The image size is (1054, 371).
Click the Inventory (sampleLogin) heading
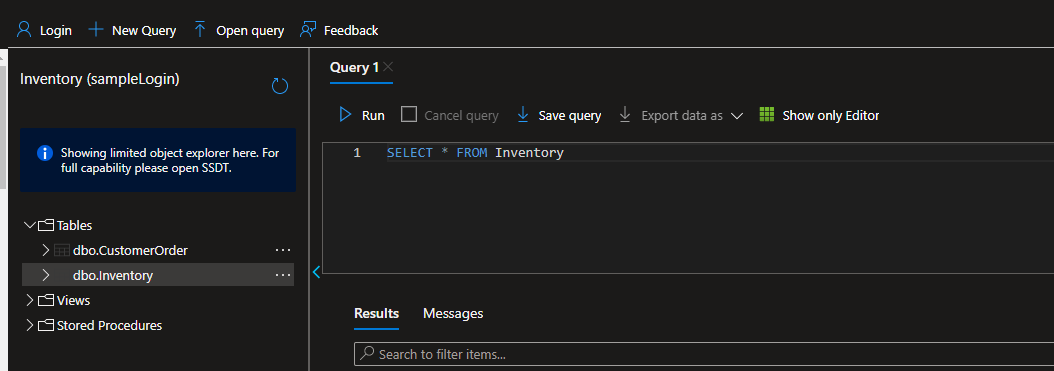point(100,79)
